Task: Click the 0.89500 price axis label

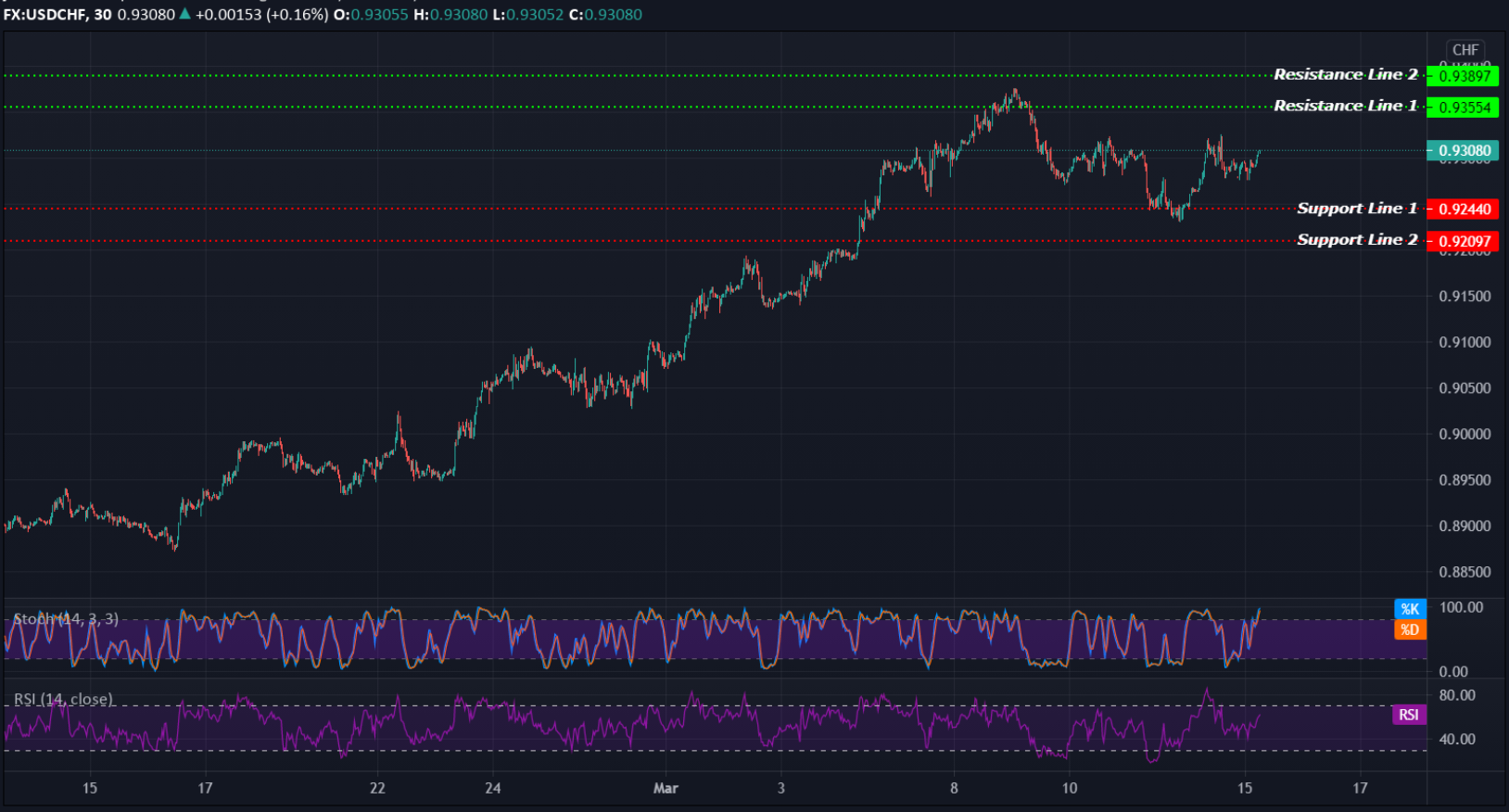Action: coord(1465,480)
